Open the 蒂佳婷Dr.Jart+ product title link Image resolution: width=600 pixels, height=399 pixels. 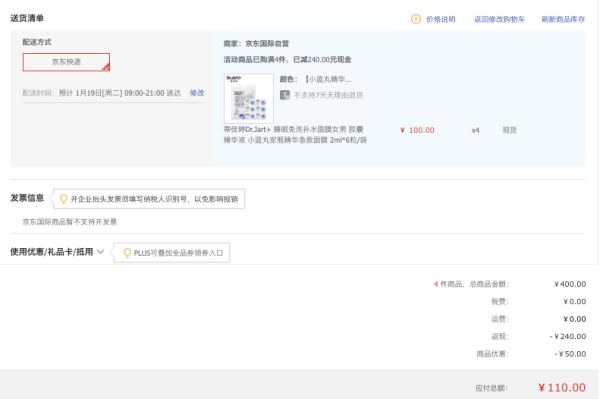coord(295,135)
